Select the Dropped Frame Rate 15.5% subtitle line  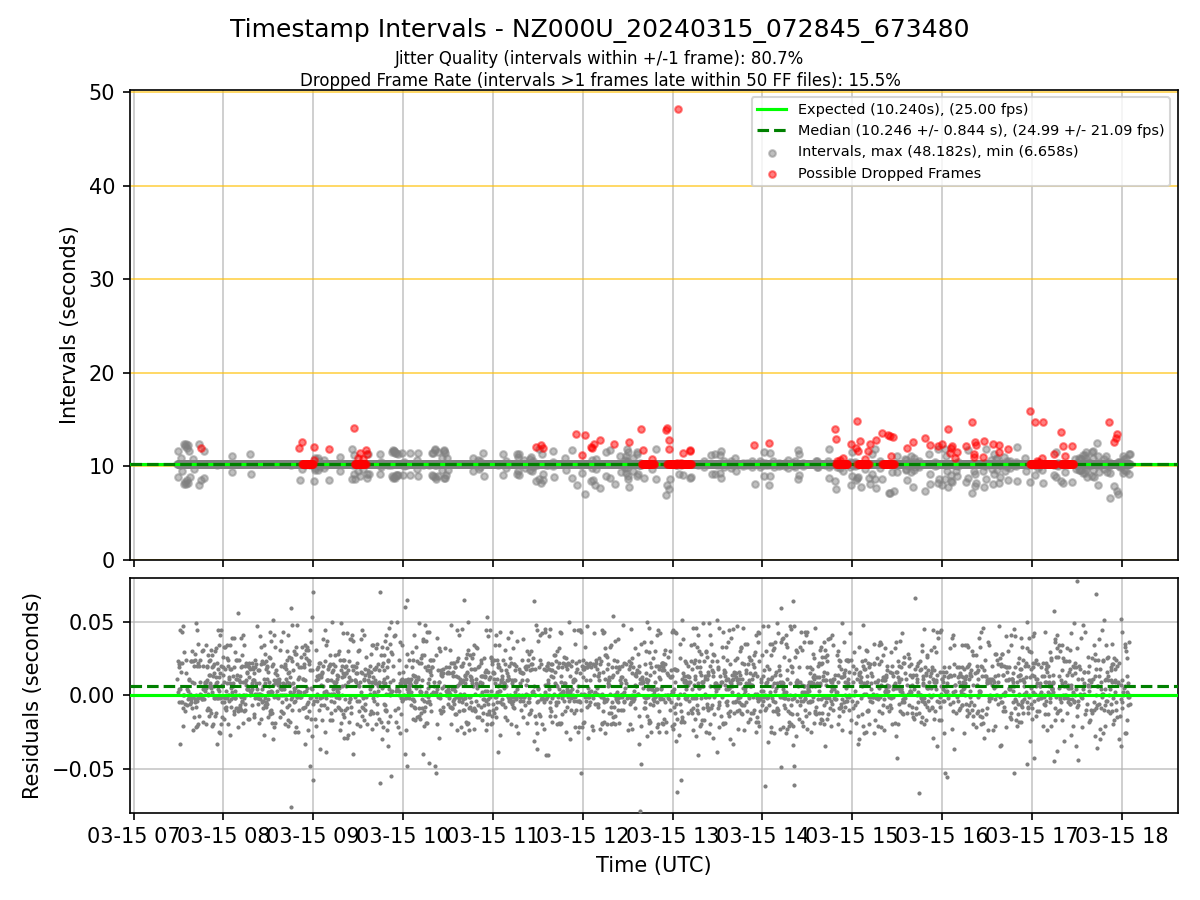[600, 80]
